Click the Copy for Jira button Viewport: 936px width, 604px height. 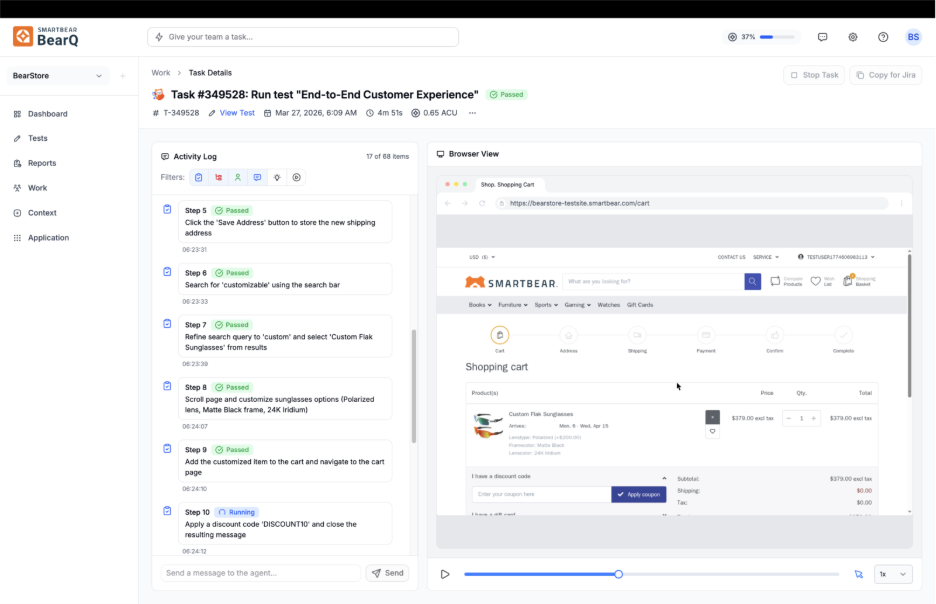885,75
